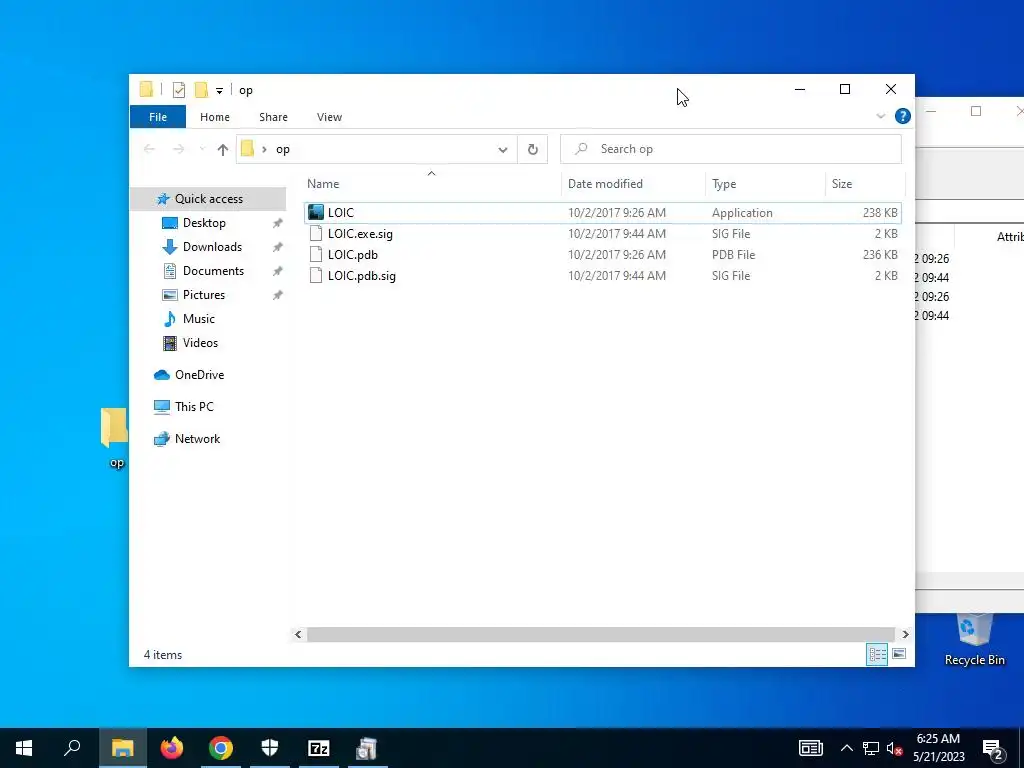Click the Properties icon in title bar
This screenshot has width=1024, height=768.
(x=178, y=90)
